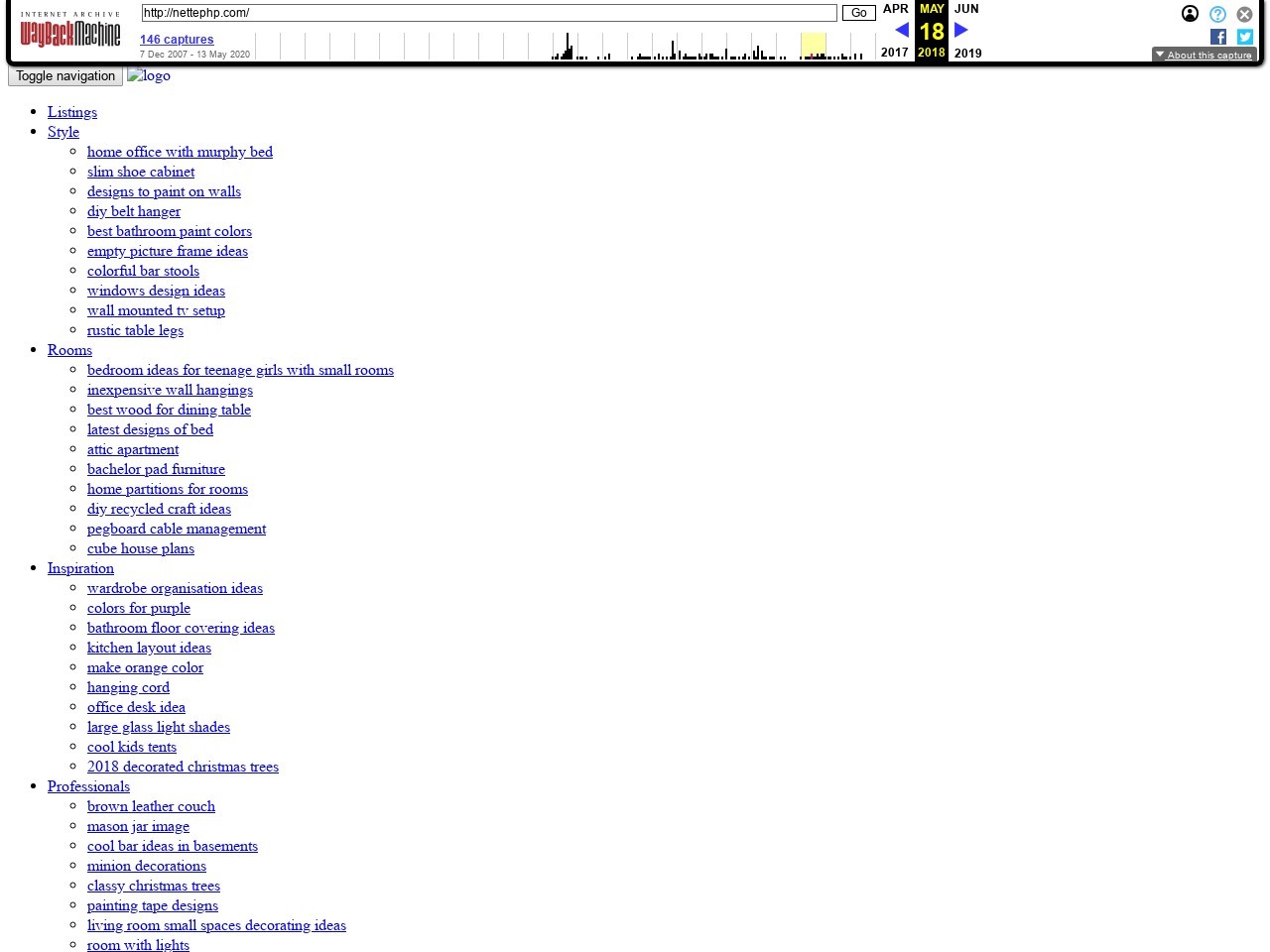Go to previous capture with left arrow
This screenshot has width=1270, height=952.
tap(902, 30)
